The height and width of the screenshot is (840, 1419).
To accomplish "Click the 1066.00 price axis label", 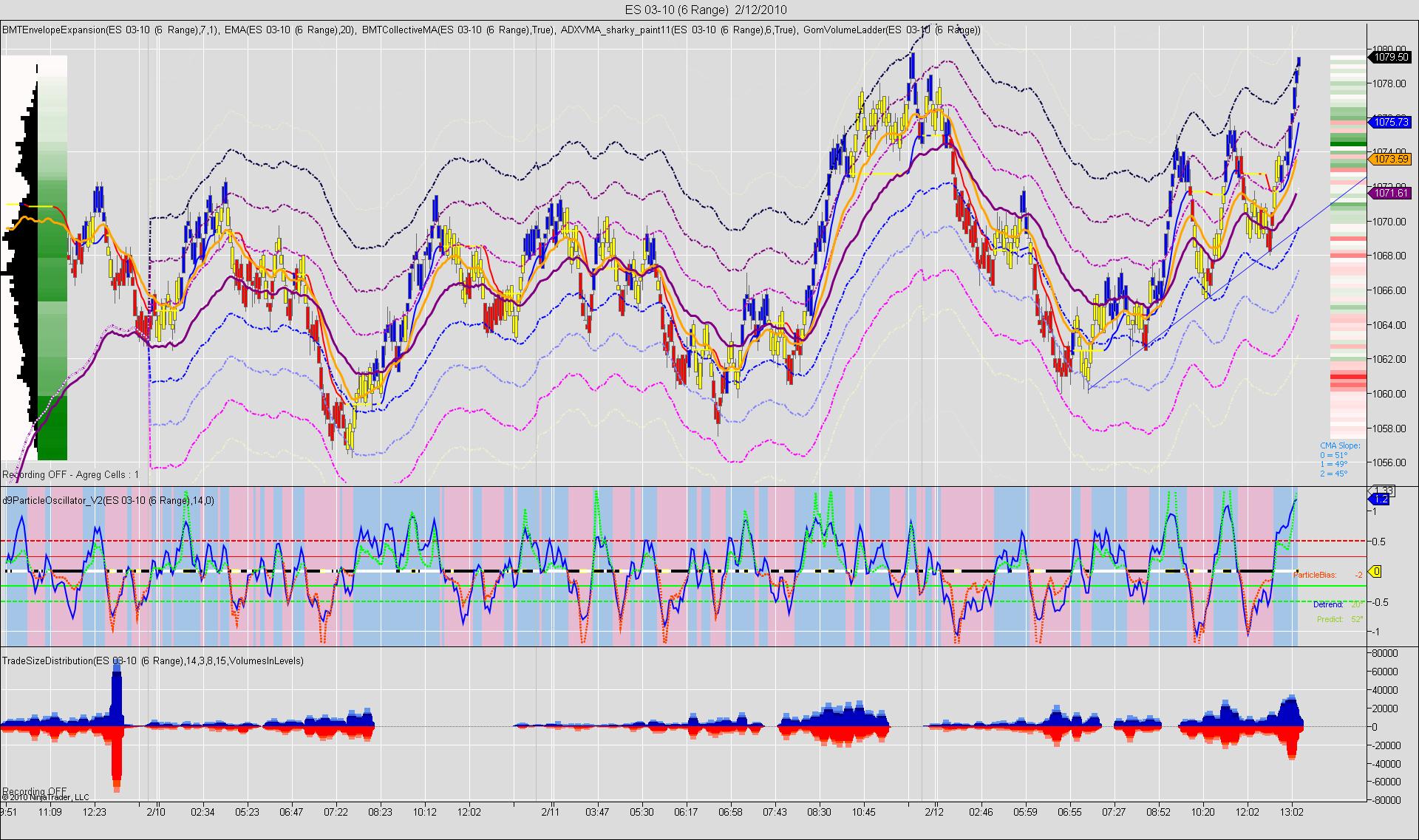I will pyautogui.click(x=1390, y=290).
